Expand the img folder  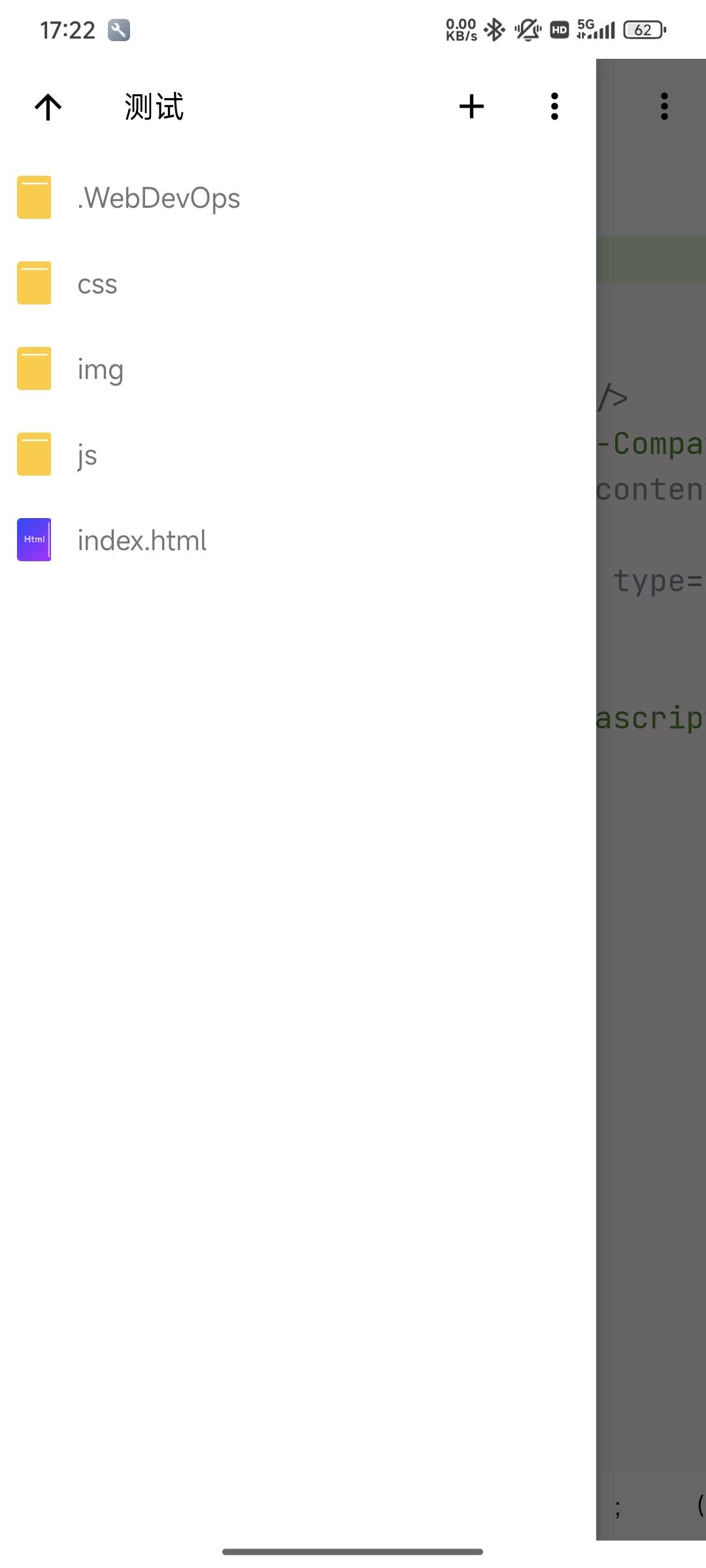point(101,370)
